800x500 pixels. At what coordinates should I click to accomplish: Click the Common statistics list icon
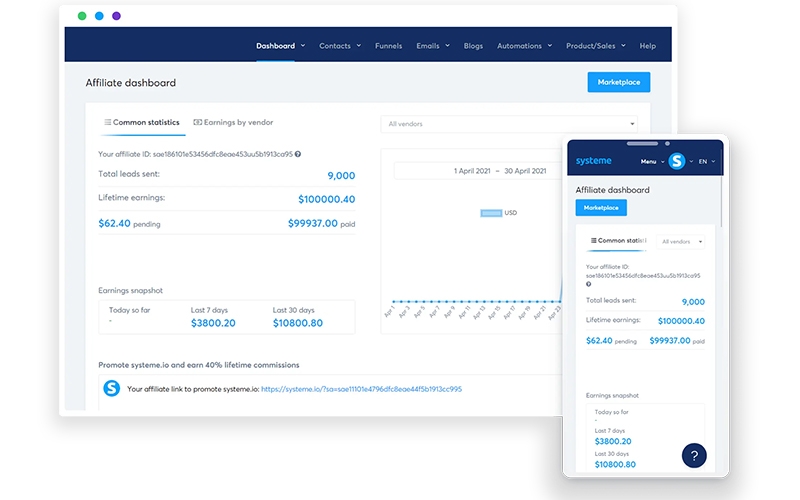tap(108, 122)
